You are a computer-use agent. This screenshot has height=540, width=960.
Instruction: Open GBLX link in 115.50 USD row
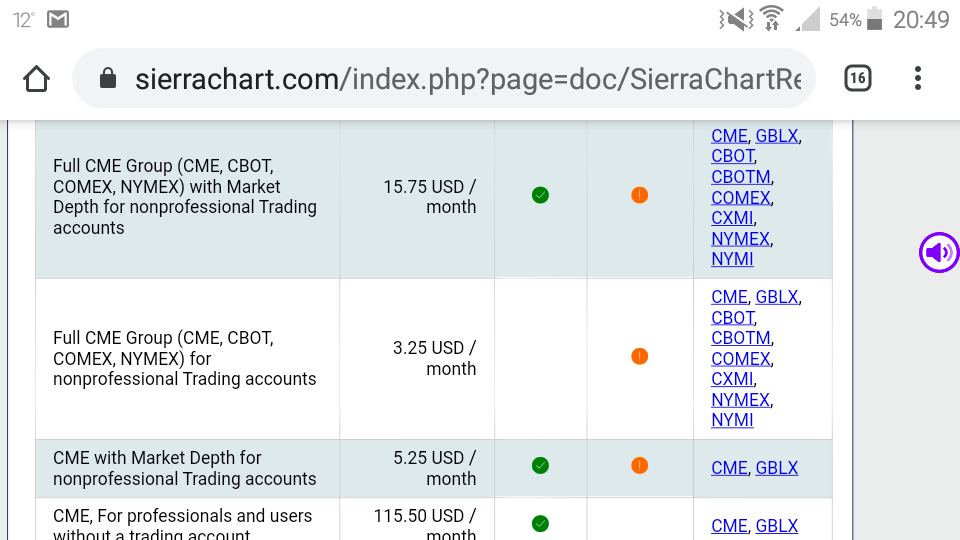(x=776, y=526)
